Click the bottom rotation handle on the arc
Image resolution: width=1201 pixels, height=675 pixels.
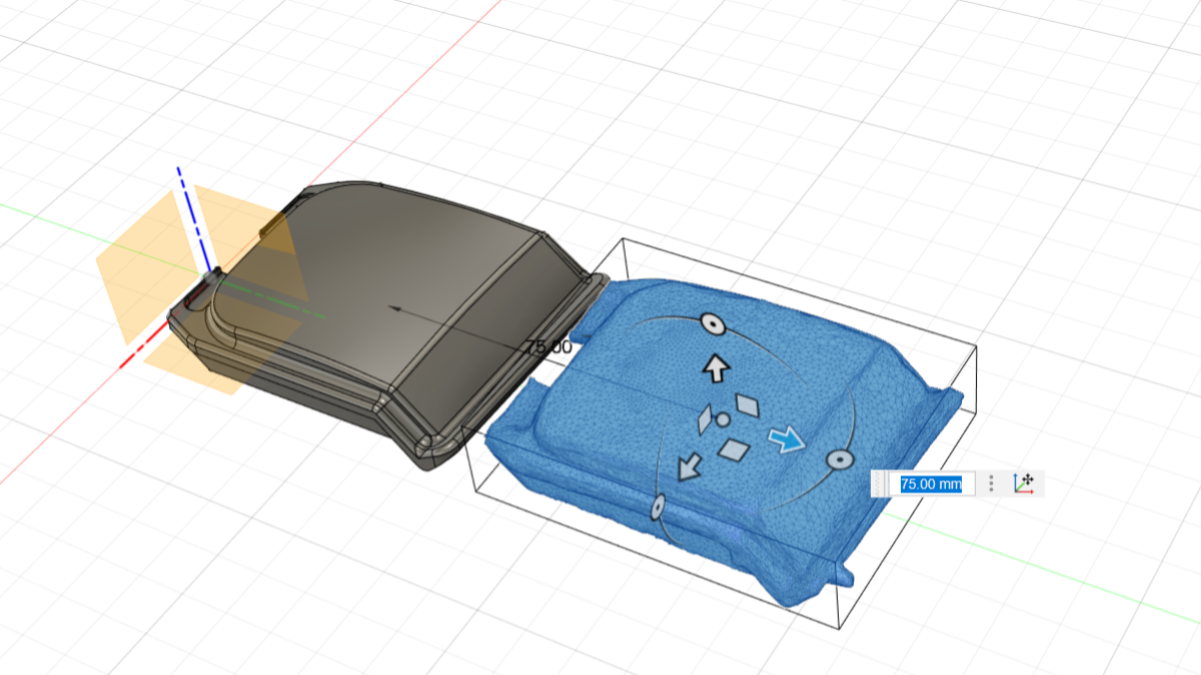click(658, 508)
